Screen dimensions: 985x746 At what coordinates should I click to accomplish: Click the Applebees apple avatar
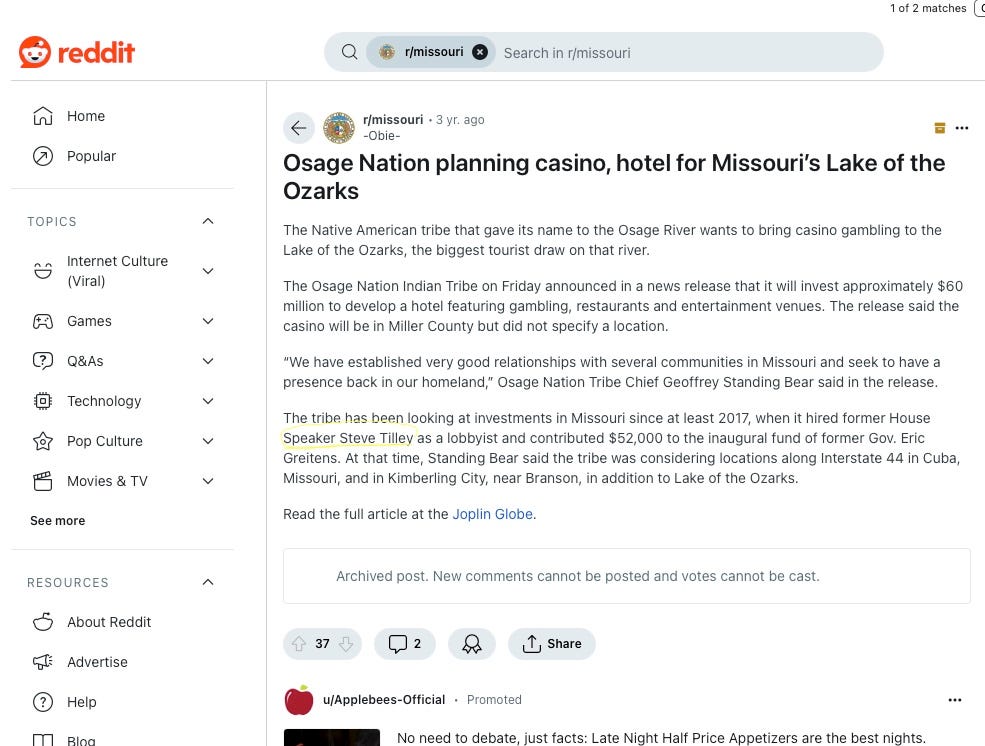click(299, 700)
